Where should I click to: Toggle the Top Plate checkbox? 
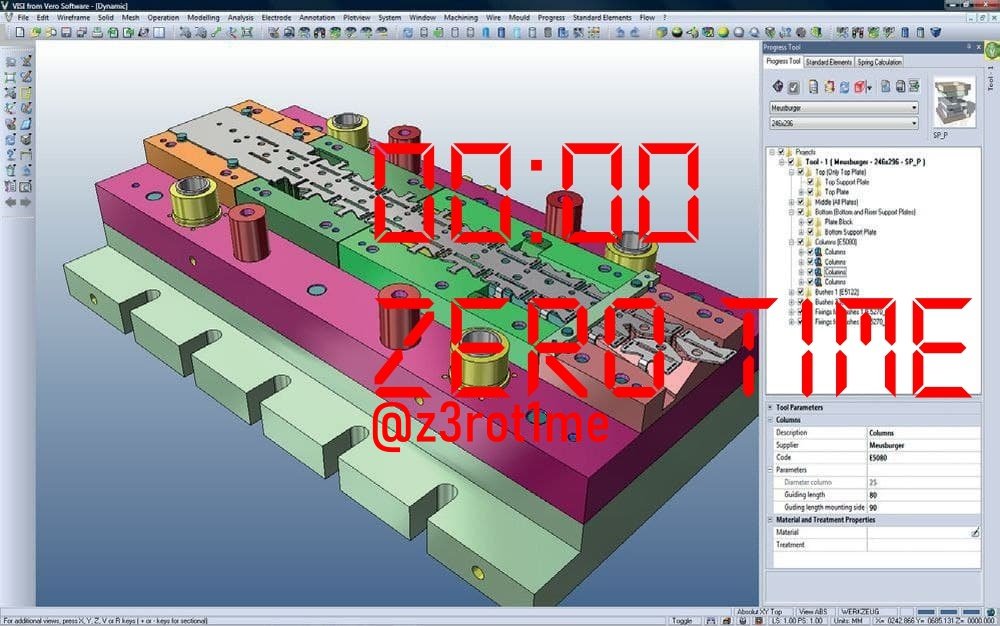(x=811, y=192)
